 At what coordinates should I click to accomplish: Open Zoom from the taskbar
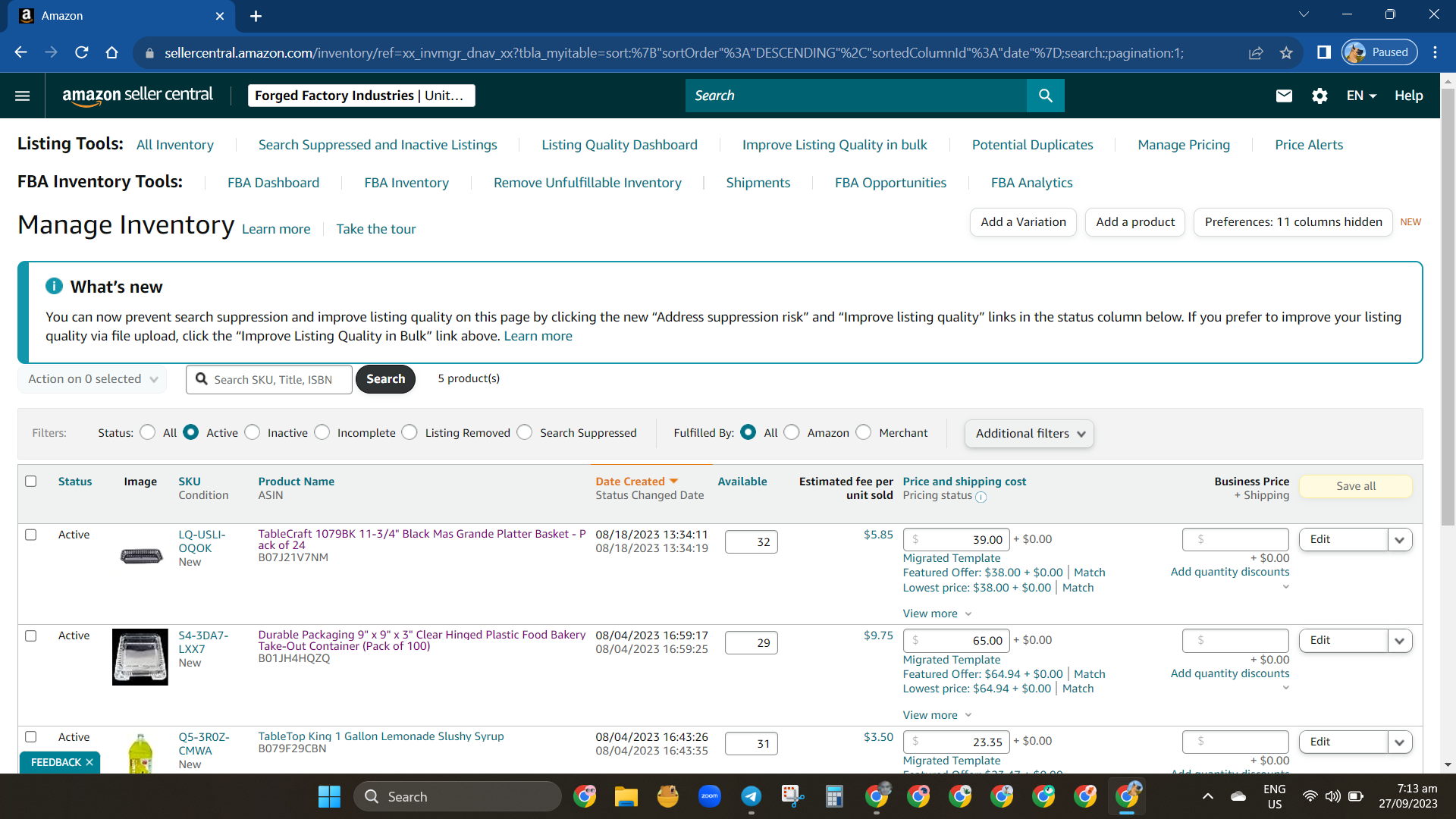pyautogui.click(x=709, y=796)
